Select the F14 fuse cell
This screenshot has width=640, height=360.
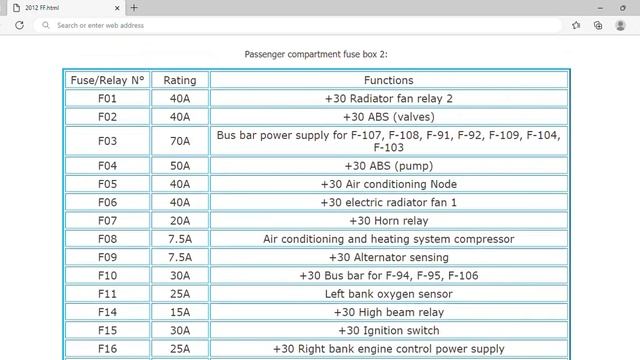click(x=107, y=312)
